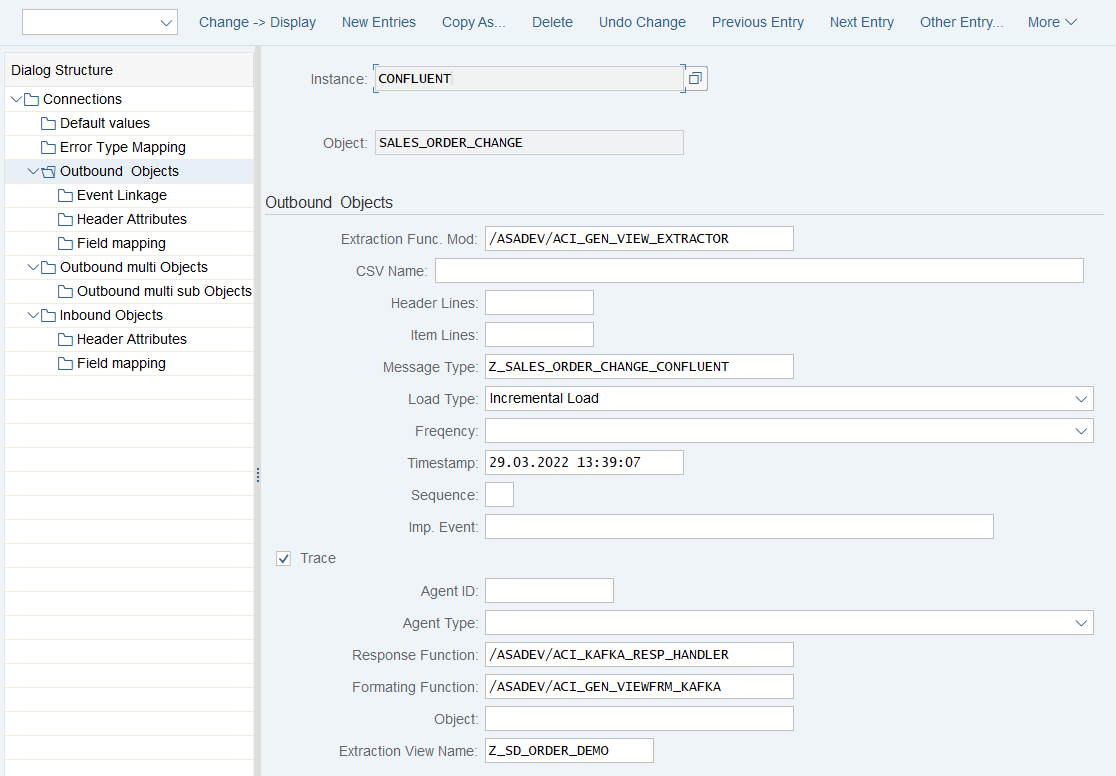Image resolution: width=1116 pixels, height=776 pixels.
Task: Click the Connections folder icon
Action: point(31,99)
